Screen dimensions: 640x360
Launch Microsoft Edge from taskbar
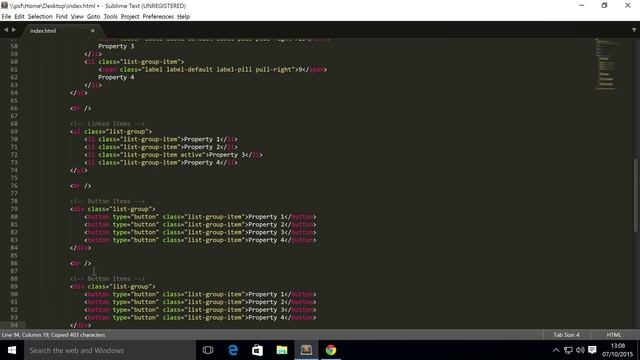[233, 350]
